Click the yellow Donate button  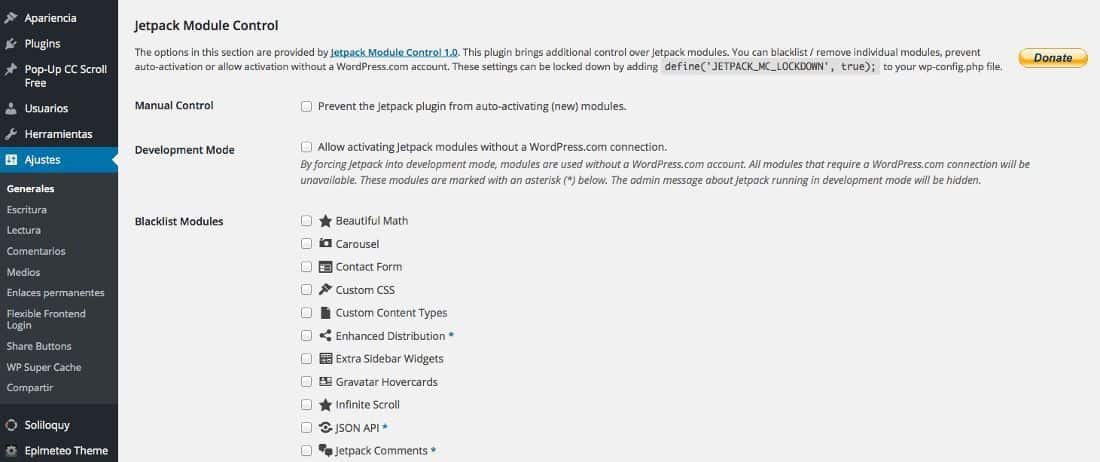coord(1052,58)
